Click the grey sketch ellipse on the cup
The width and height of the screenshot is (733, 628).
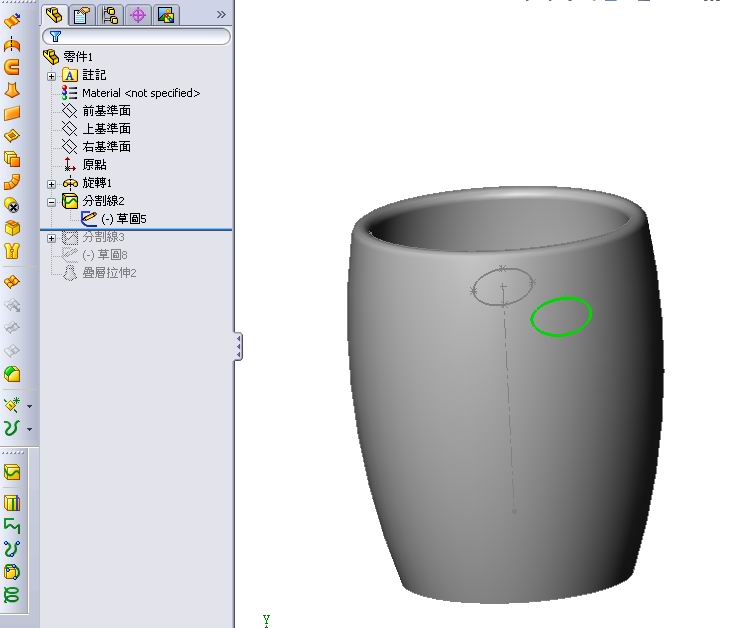[503, 286]
